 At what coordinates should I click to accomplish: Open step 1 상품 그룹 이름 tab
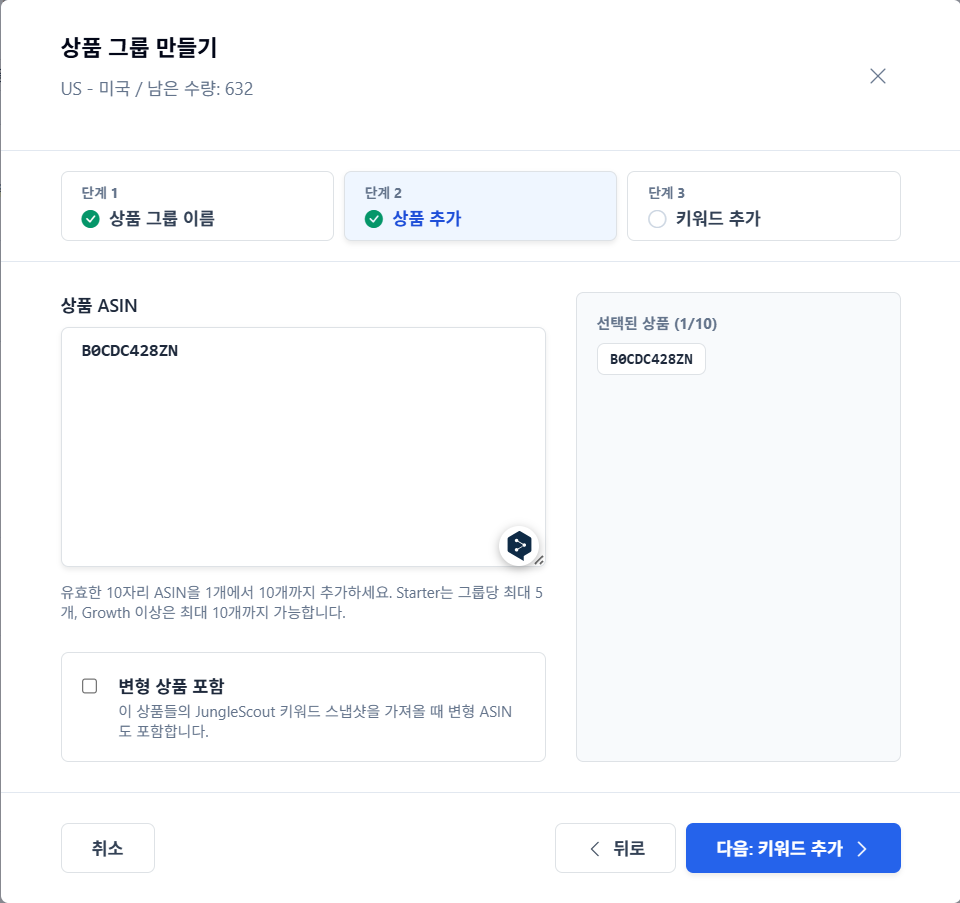pos(197,206)
